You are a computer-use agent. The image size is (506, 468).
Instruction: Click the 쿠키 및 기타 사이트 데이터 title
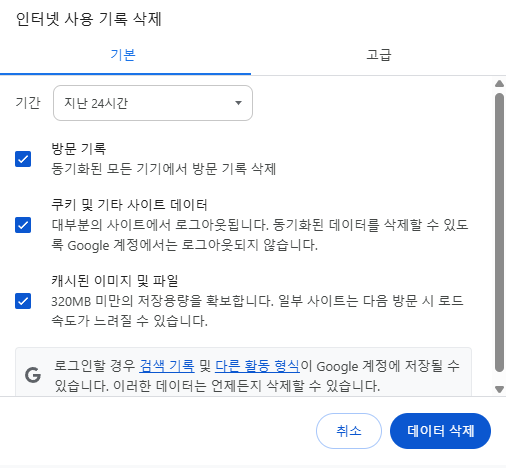[x=129, y=204]
